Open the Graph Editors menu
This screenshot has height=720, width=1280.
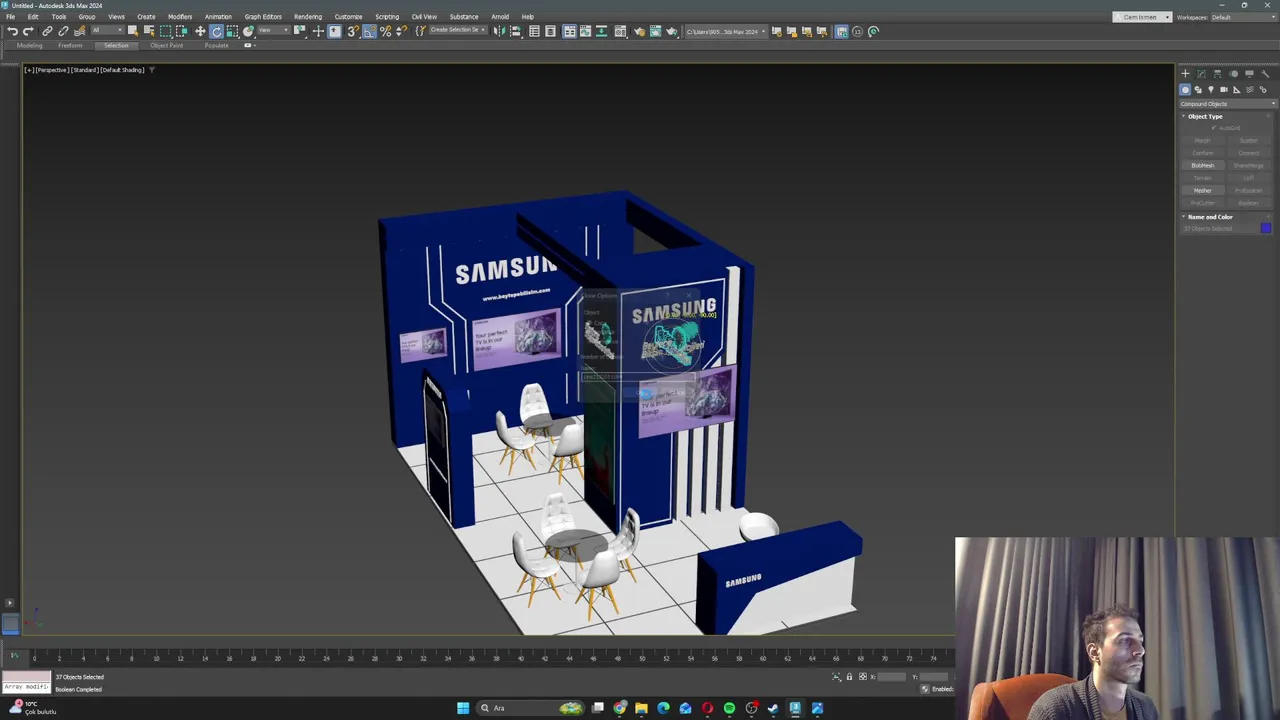[x=263, y=17]
